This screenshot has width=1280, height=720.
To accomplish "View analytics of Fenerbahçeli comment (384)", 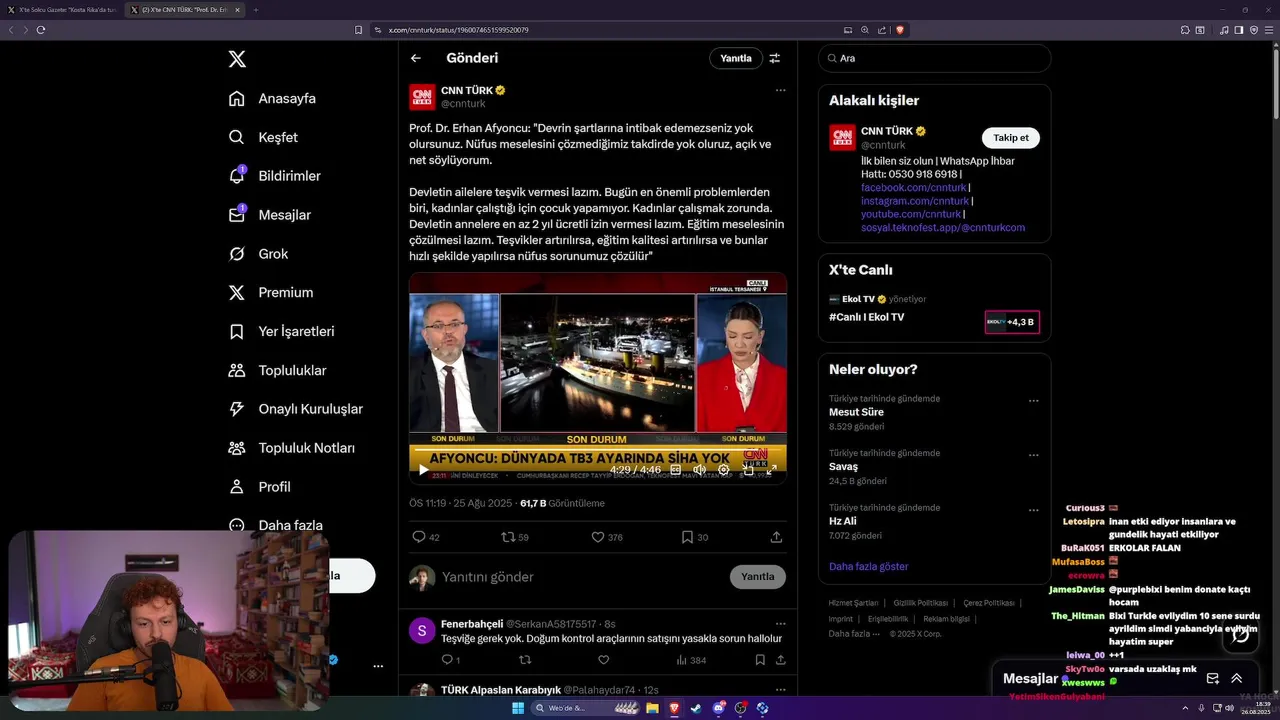I will [692, 660].
